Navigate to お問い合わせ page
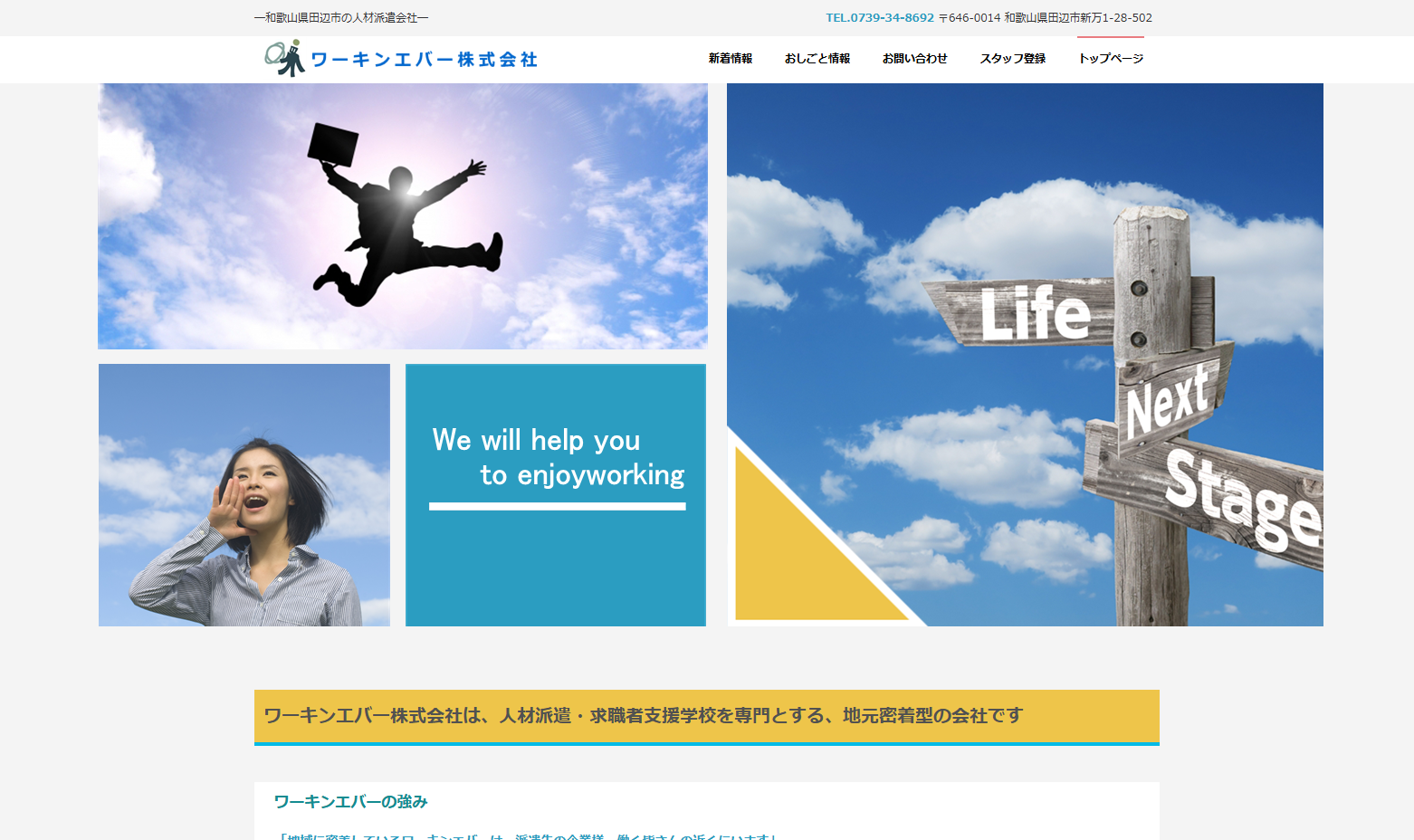 click(x=914, y=57)
